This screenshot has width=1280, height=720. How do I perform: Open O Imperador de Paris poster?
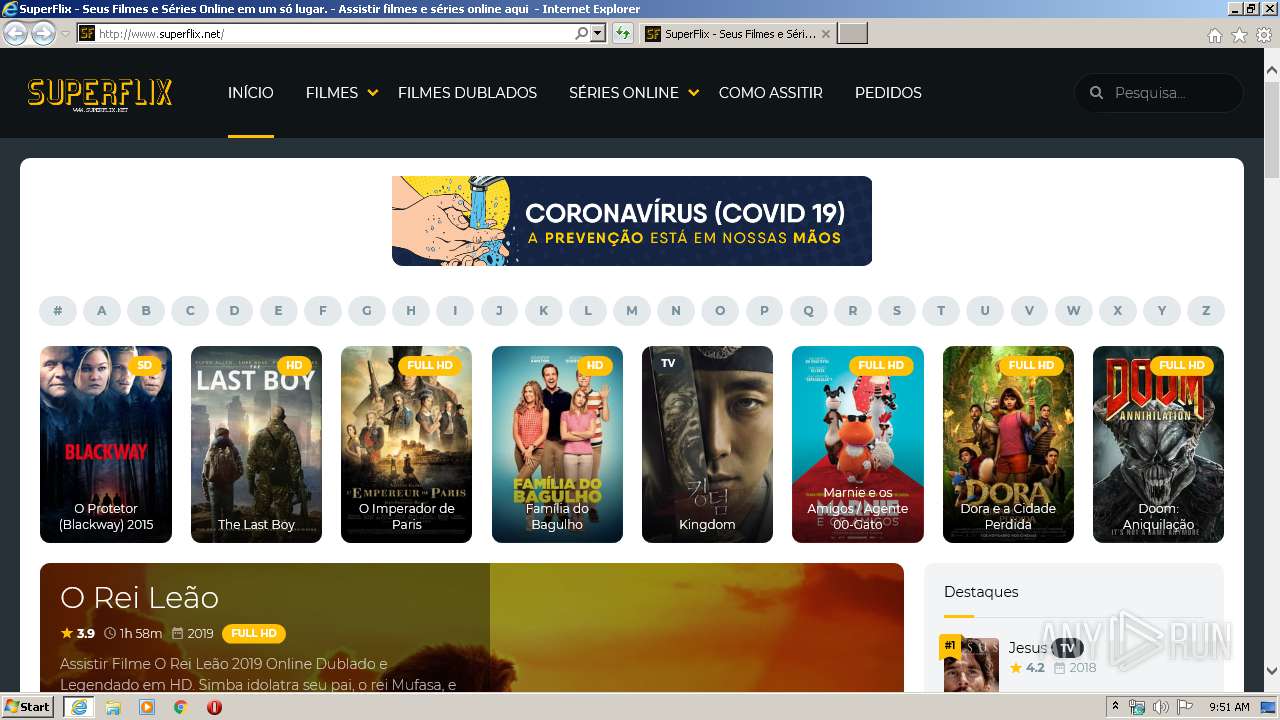(406, 444)
